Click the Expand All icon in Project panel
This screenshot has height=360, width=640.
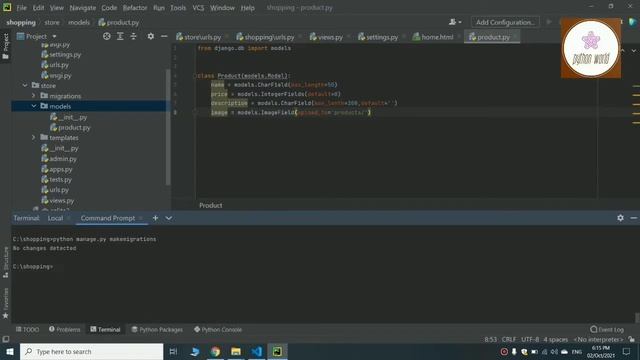coord(120,36)
